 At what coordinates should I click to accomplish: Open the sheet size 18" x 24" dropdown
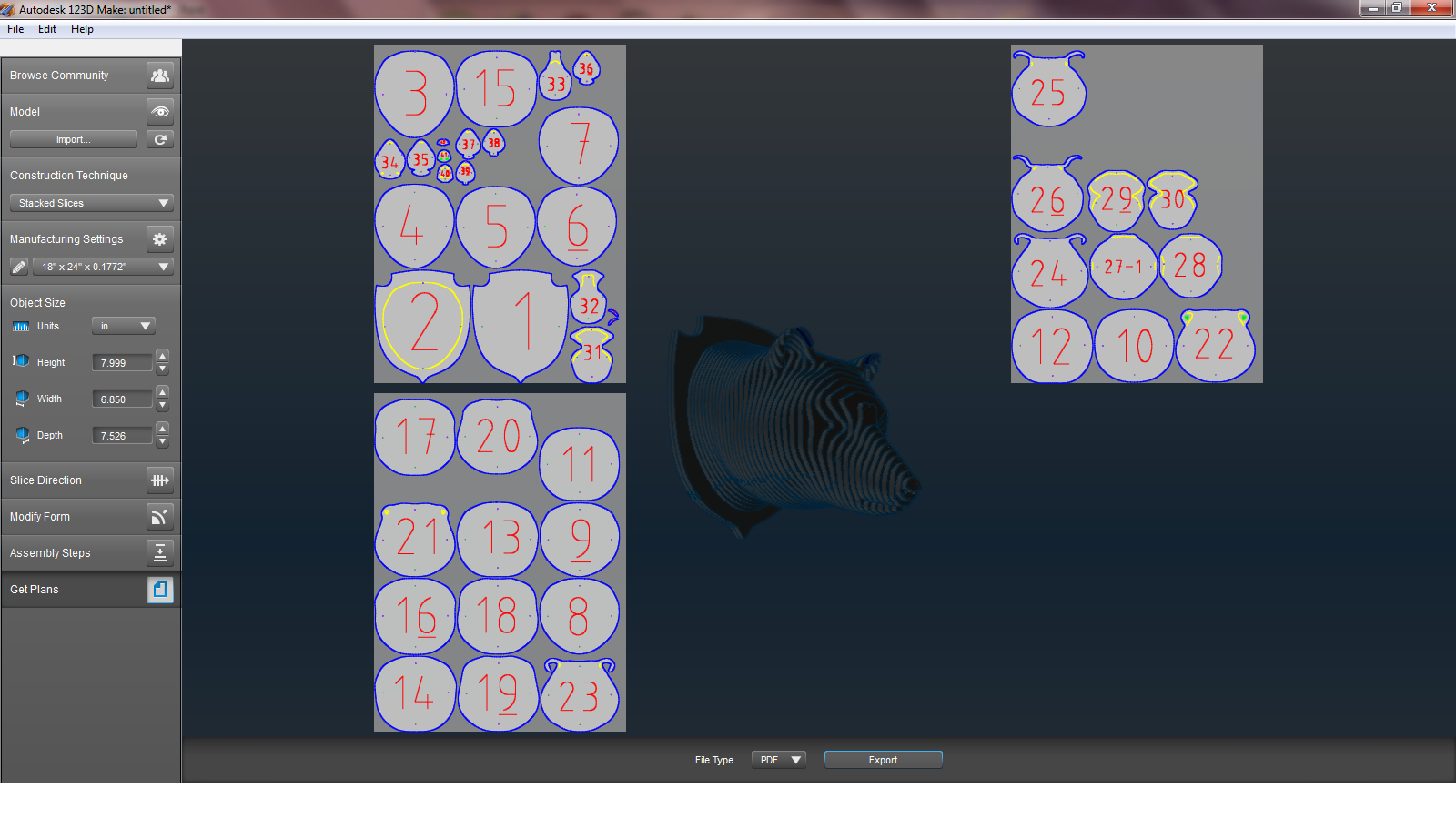click(103, 267)
